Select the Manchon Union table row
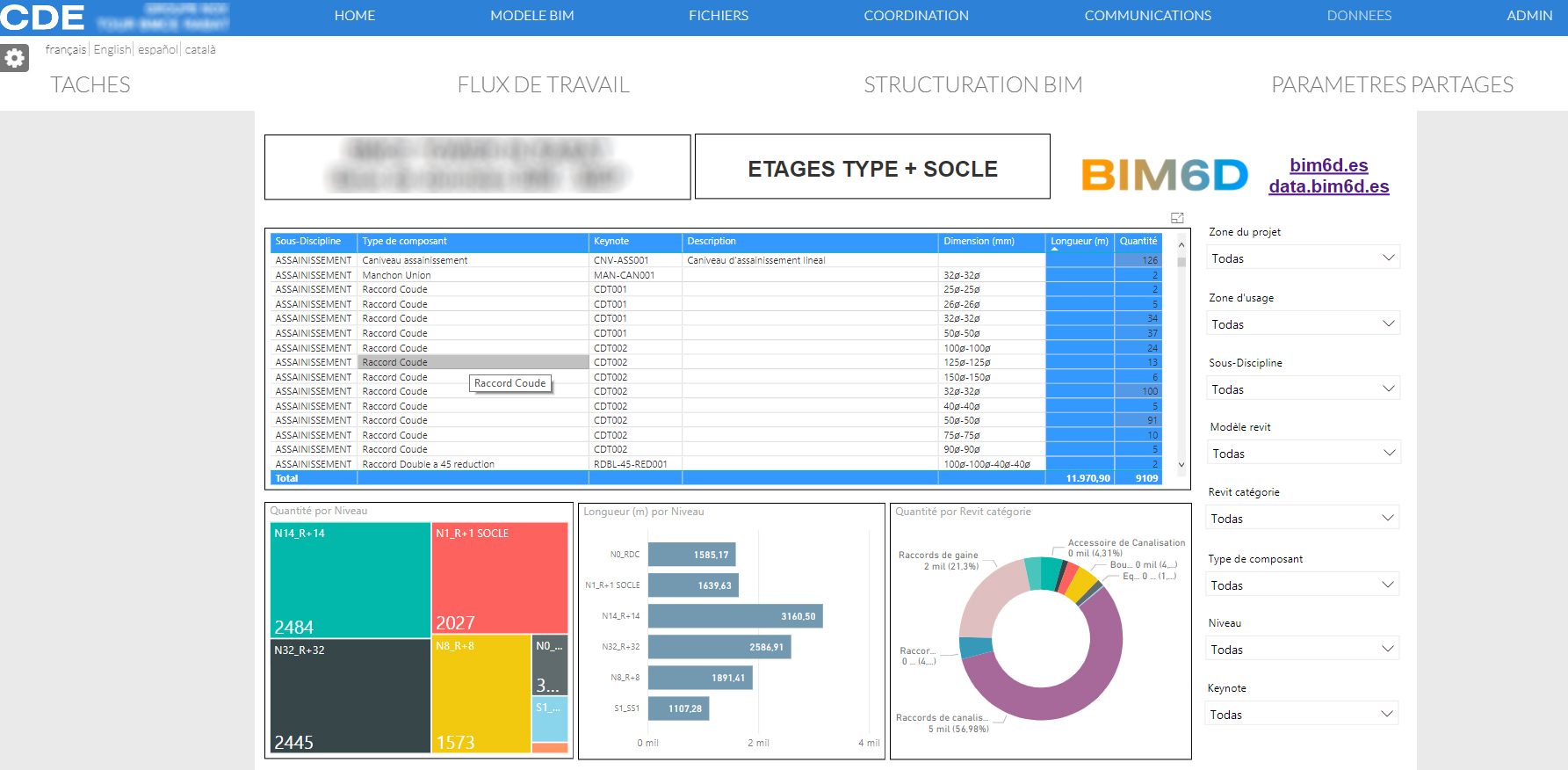This screenshot has height=770, width=1568. click(396, 275)
